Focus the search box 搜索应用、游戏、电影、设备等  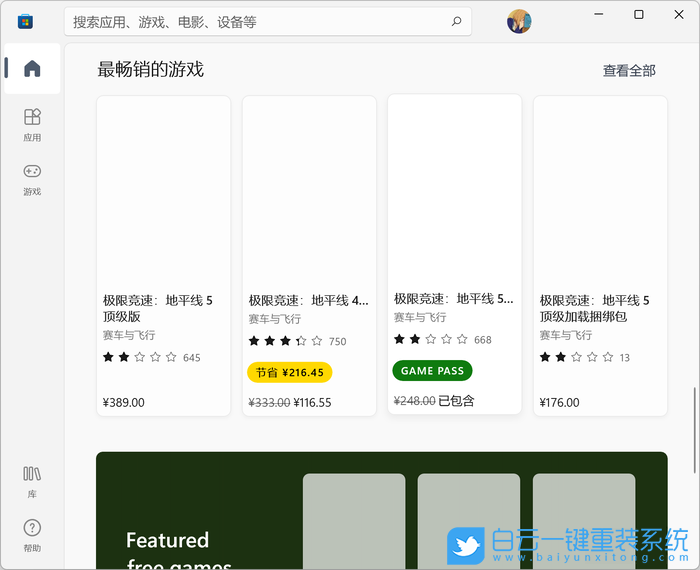(268, 21)
